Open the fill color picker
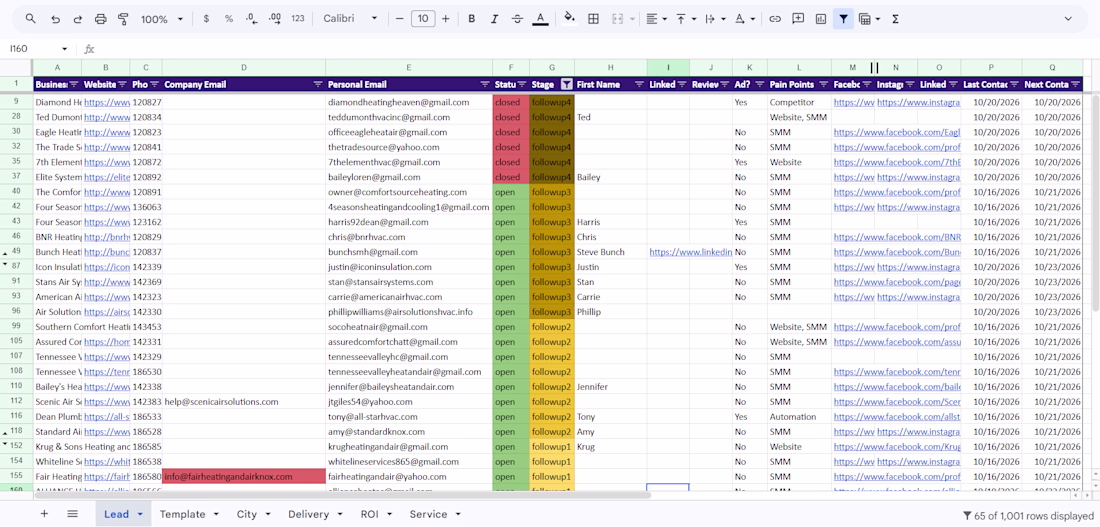 tap(570, 19)
